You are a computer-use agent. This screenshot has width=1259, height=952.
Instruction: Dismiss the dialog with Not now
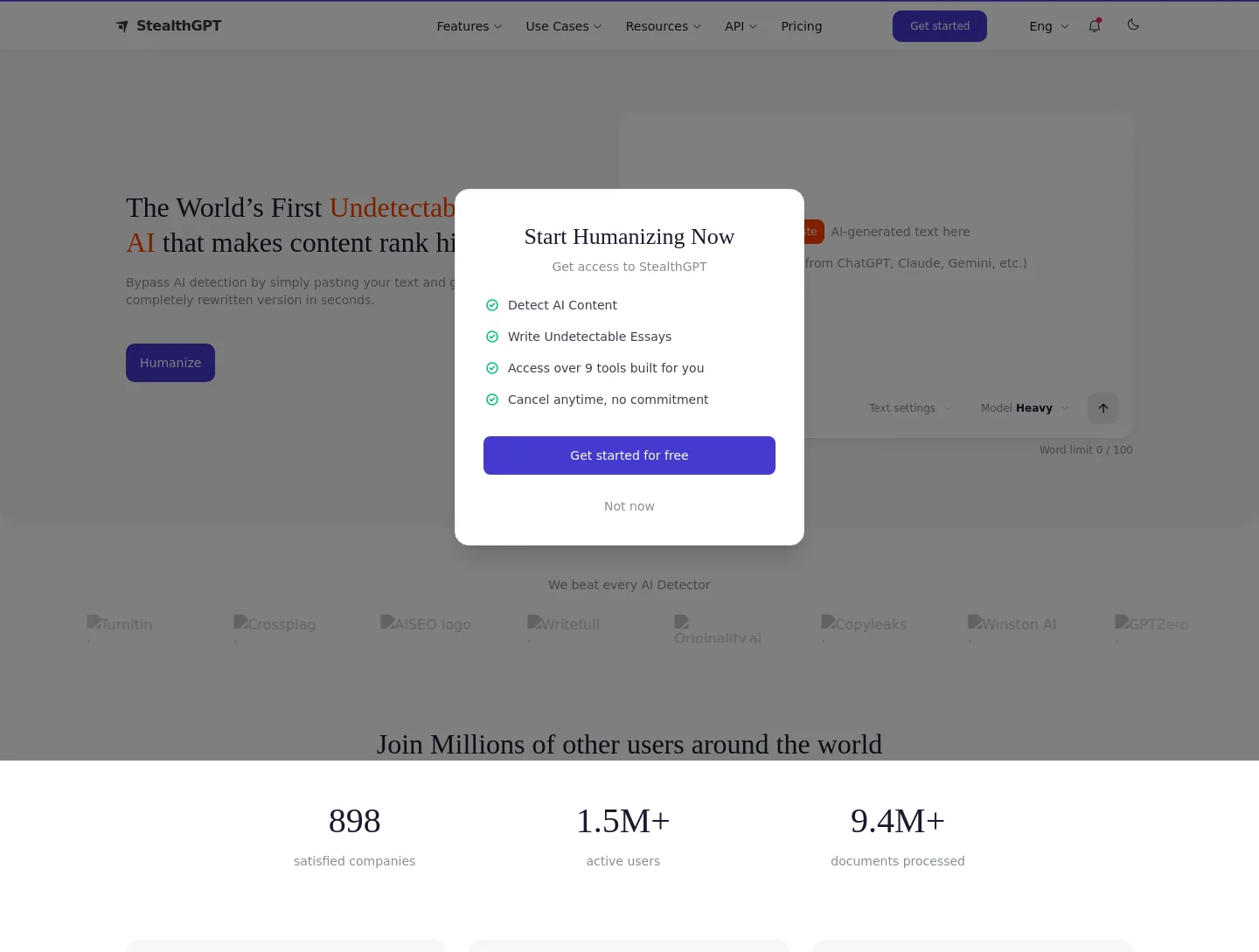point(629,506)
